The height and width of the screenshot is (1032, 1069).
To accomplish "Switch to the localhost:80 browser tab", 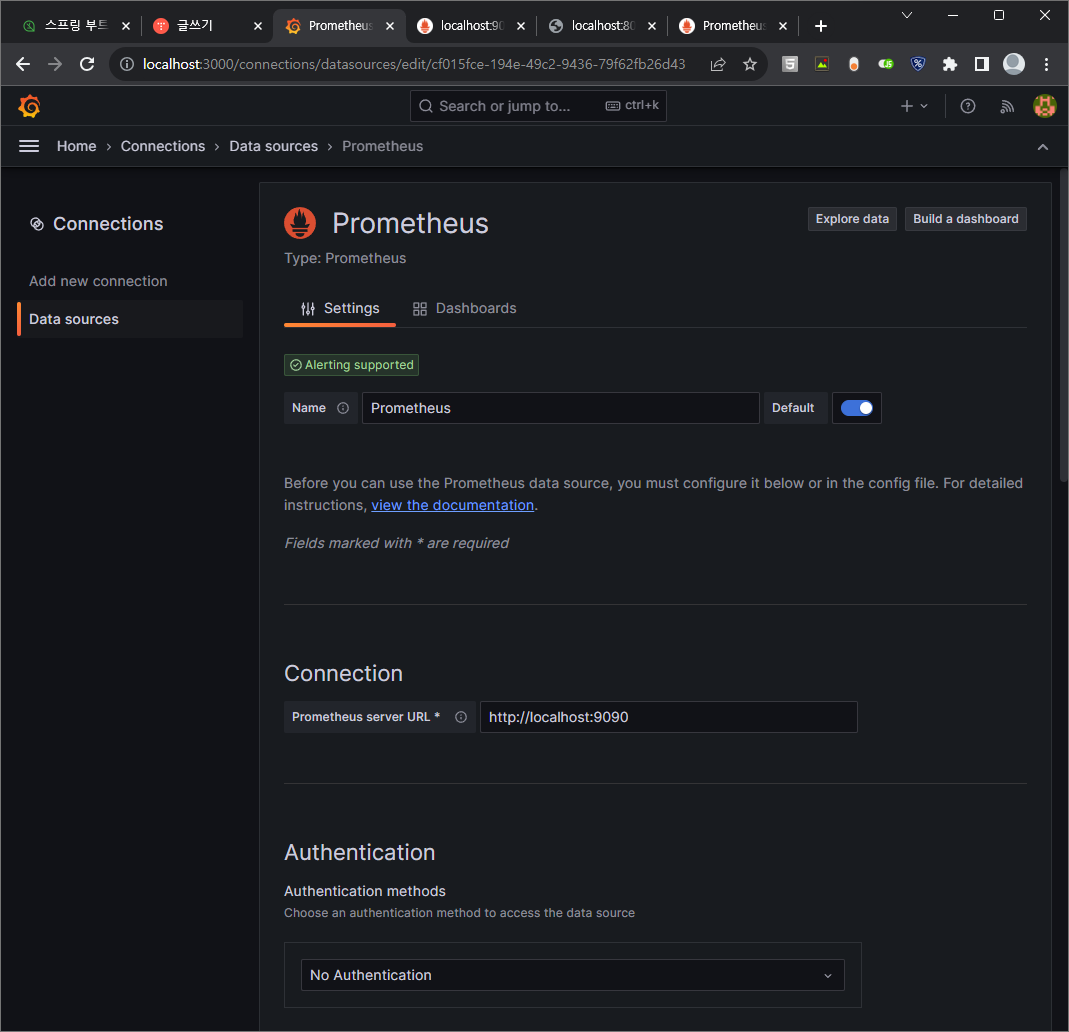I will 603,26.
